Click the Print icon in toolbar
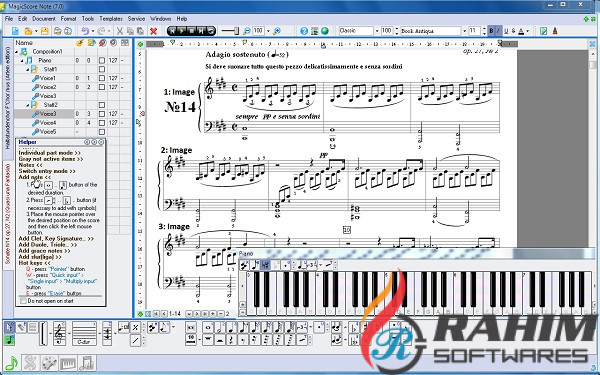The width and height of the screenshot is (600, 375). coord(57,31)
